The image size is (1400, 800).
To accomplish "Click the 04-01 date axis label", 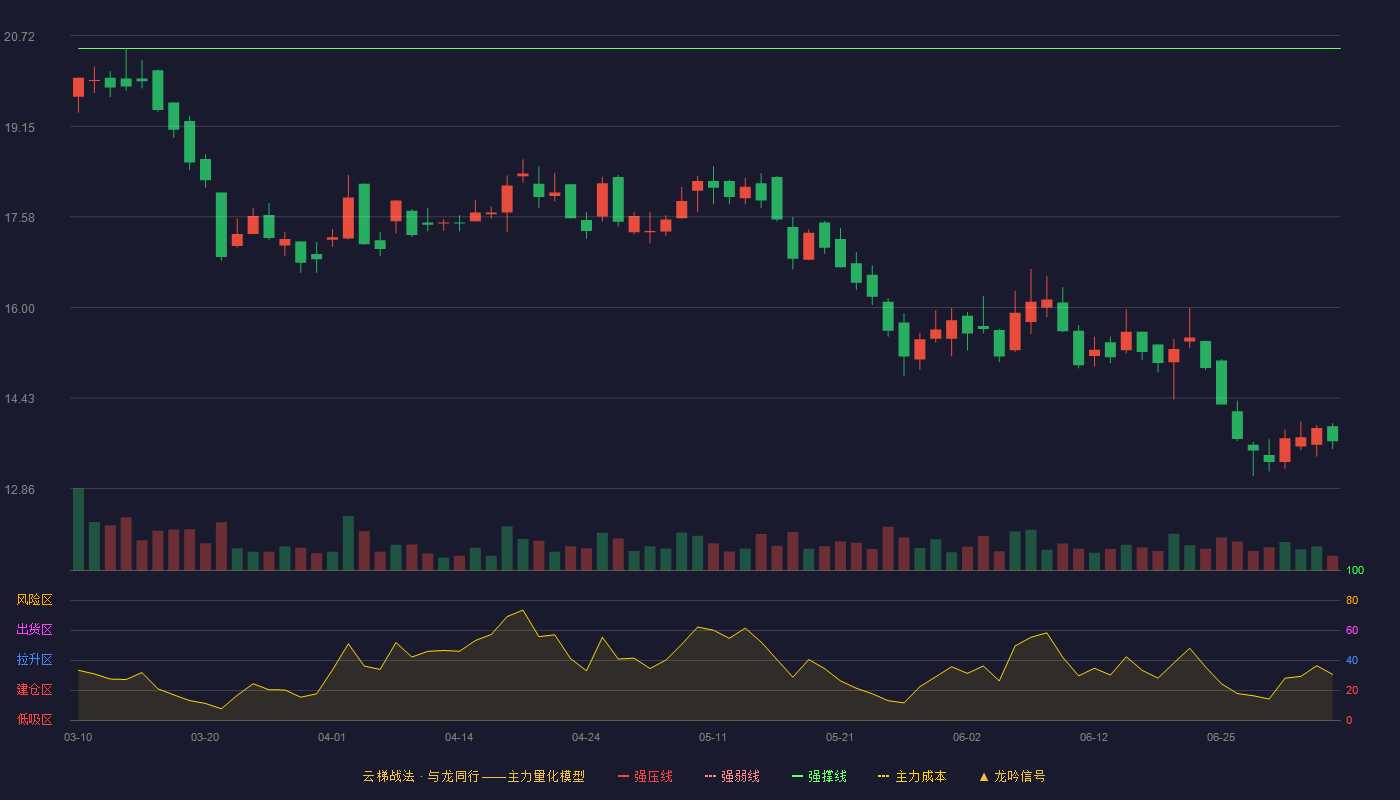I will [332, 737].
